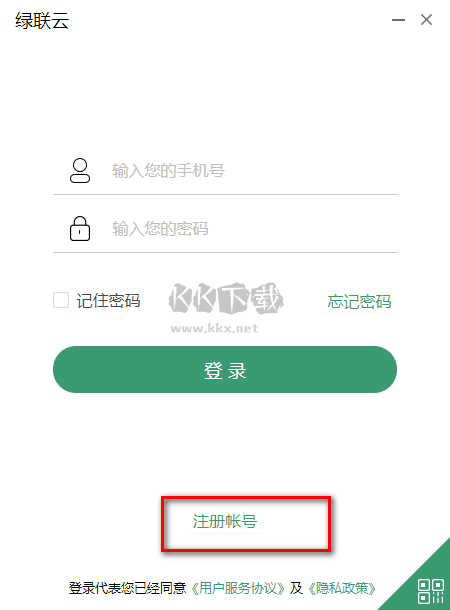Click the 绿联云 window title

point(42,20)
